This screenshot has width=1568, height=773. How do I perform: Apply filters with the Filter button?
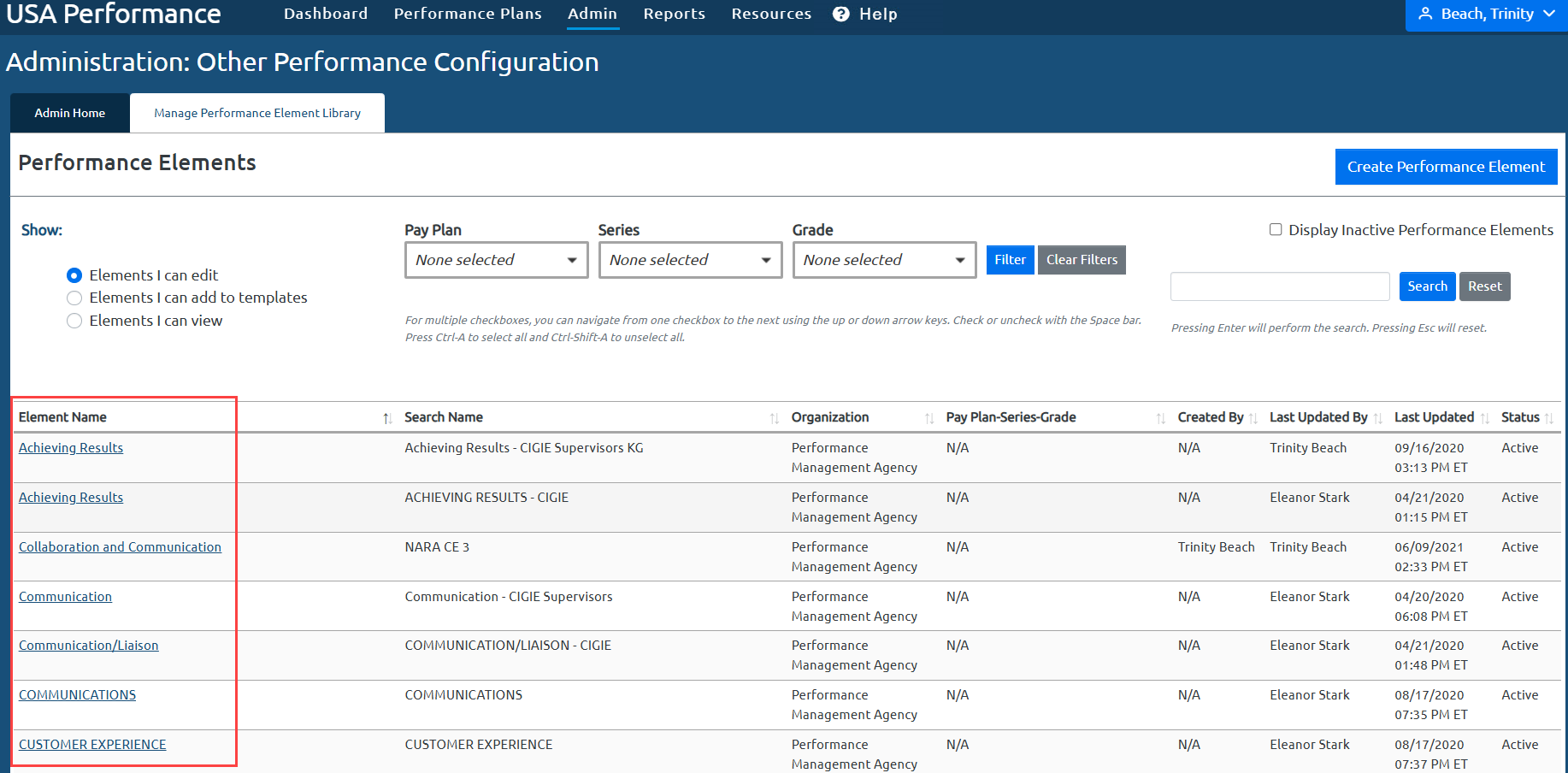(x=1010, y=260)
